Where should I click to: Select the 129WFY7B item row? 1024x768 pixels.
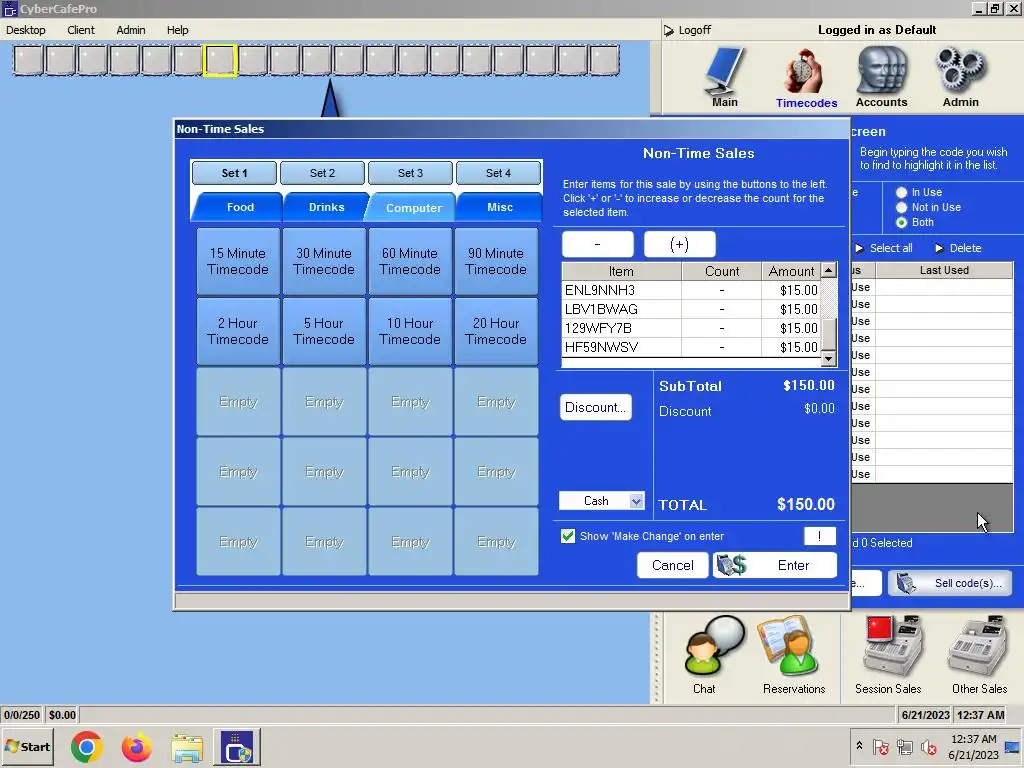(x=690, y=328)
